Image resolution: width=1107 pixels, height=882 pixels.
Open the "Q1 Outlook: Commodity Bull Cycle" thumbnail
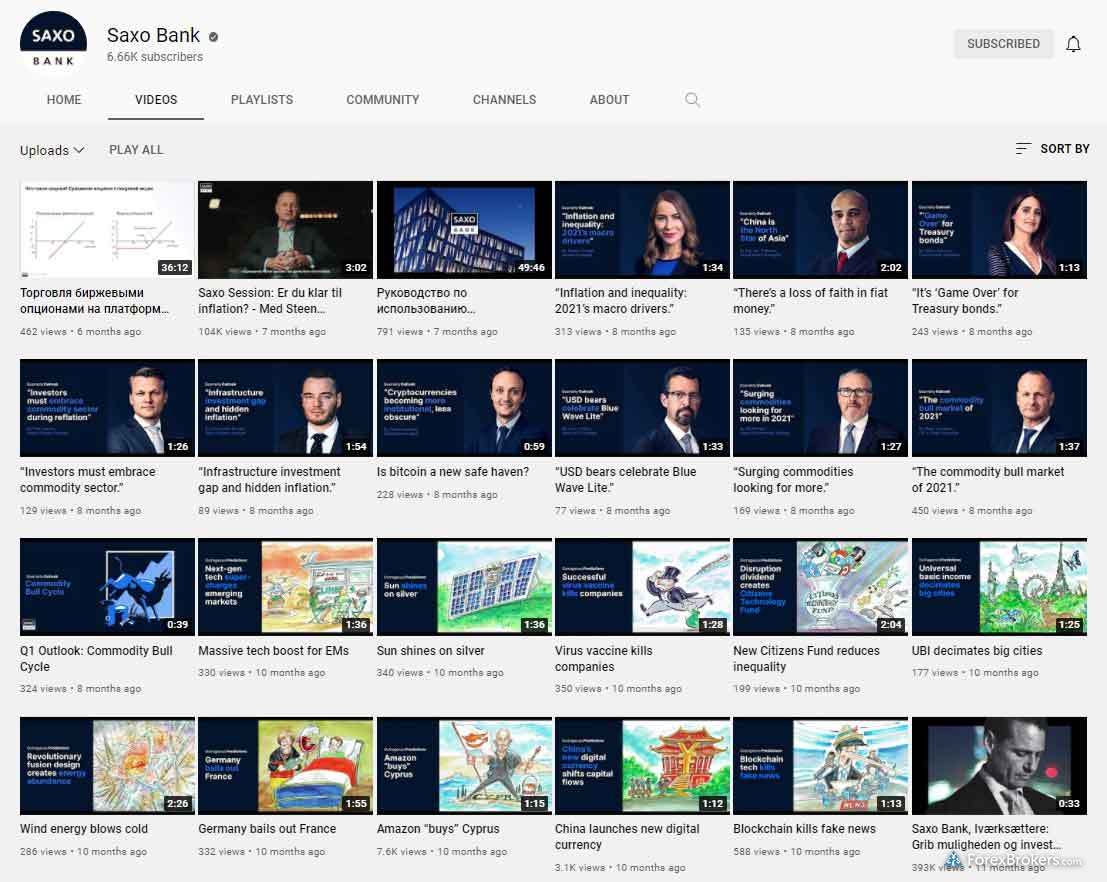tap(107, 587)
